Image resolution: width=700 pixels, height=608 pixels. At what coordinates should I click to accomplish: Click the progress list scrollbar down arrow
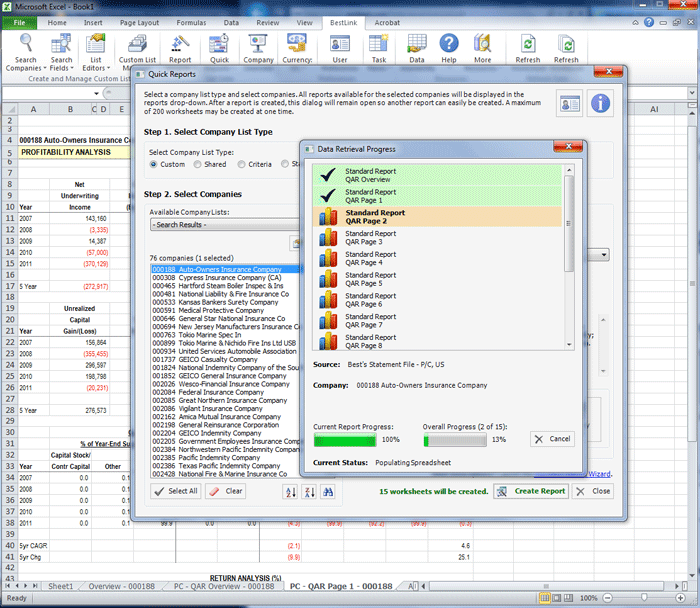(x=569, y=345)
